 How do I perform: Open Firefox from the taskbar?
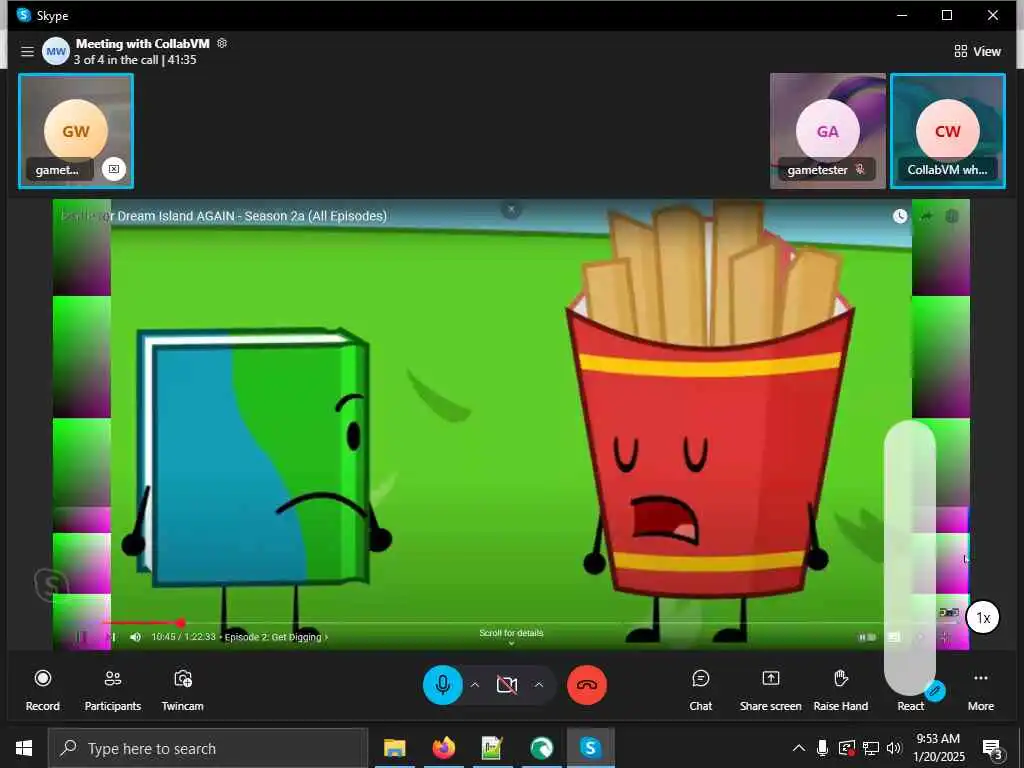coord(443,748)
